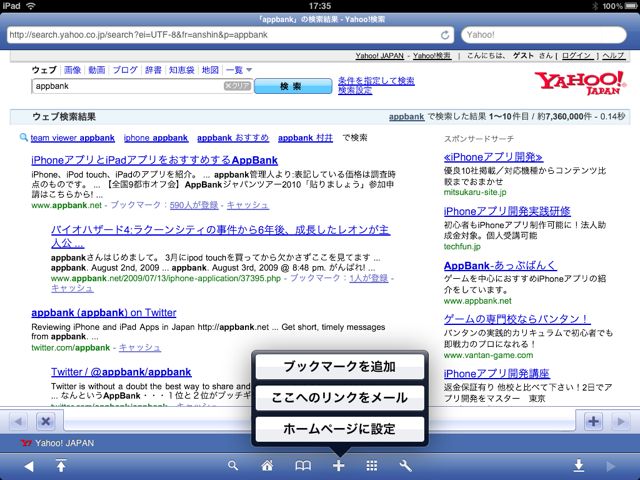Viewport: 640px width, 480px height.
Task: Open sponsored AppBank-あっぷばんく ad
Action: click(500, 266)
